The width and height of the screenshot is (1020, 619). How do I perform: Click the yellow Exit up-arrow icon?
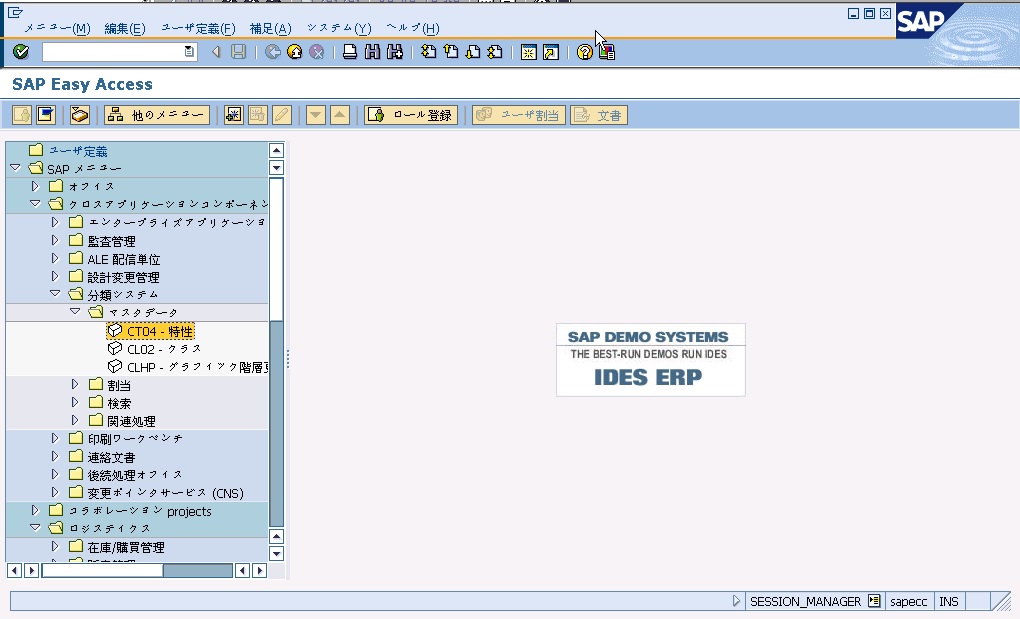coord(295,51)
